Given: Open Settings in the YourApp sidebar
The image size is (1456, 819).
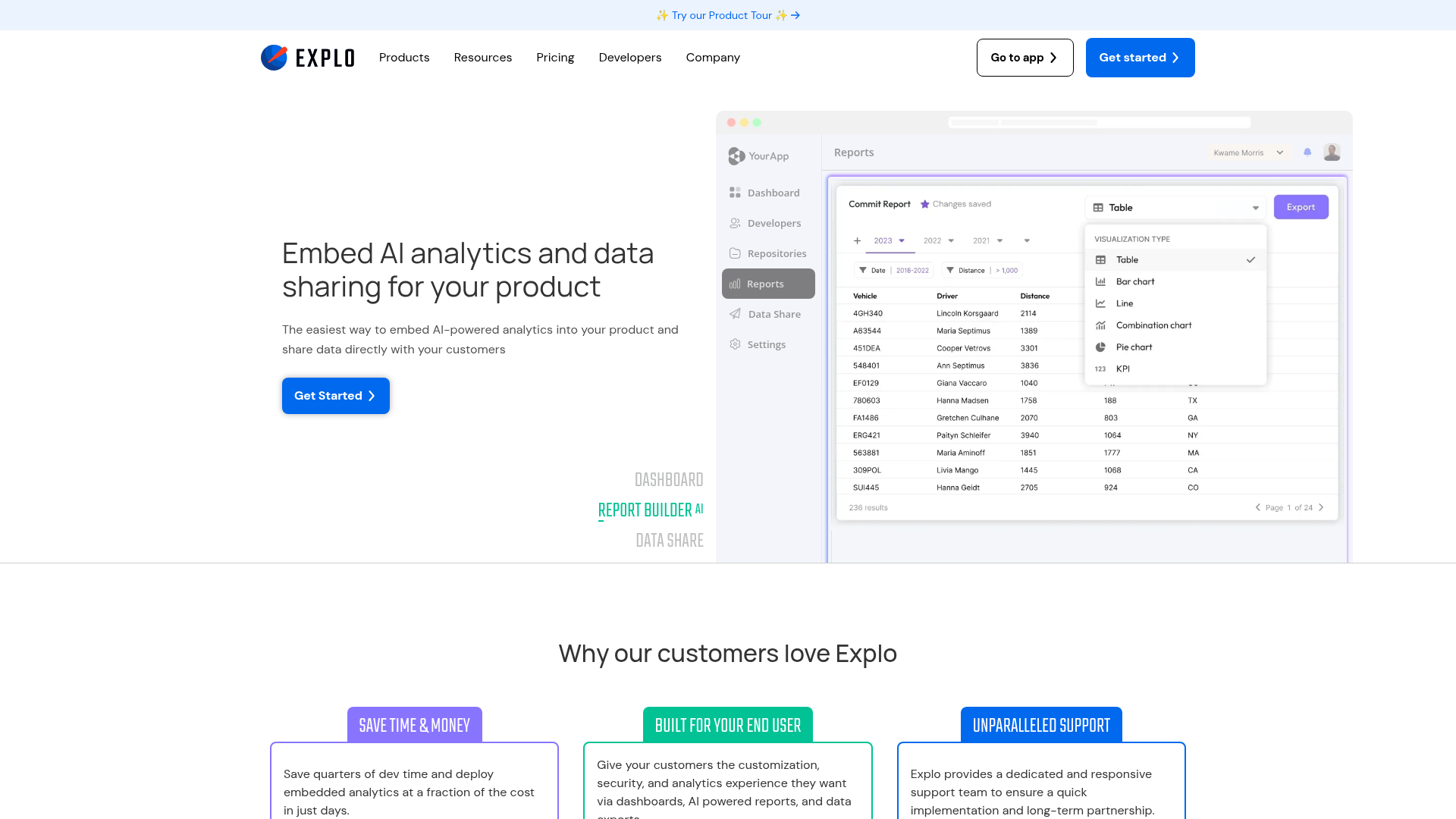Looking at the screenshot, I should [x=766, y=344].
